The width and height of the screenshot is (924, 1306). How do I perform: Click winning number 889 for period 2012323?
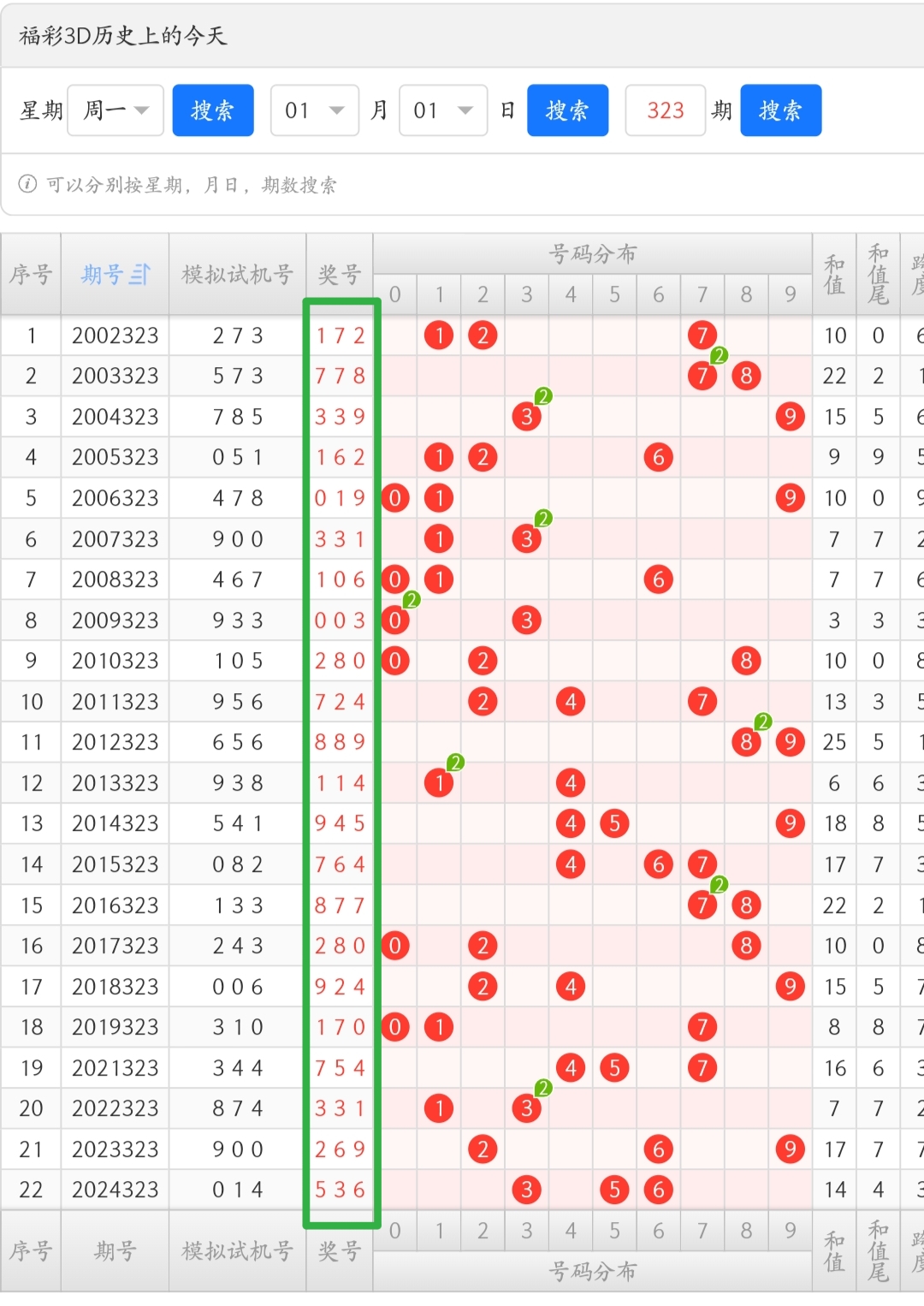point(340,742)
